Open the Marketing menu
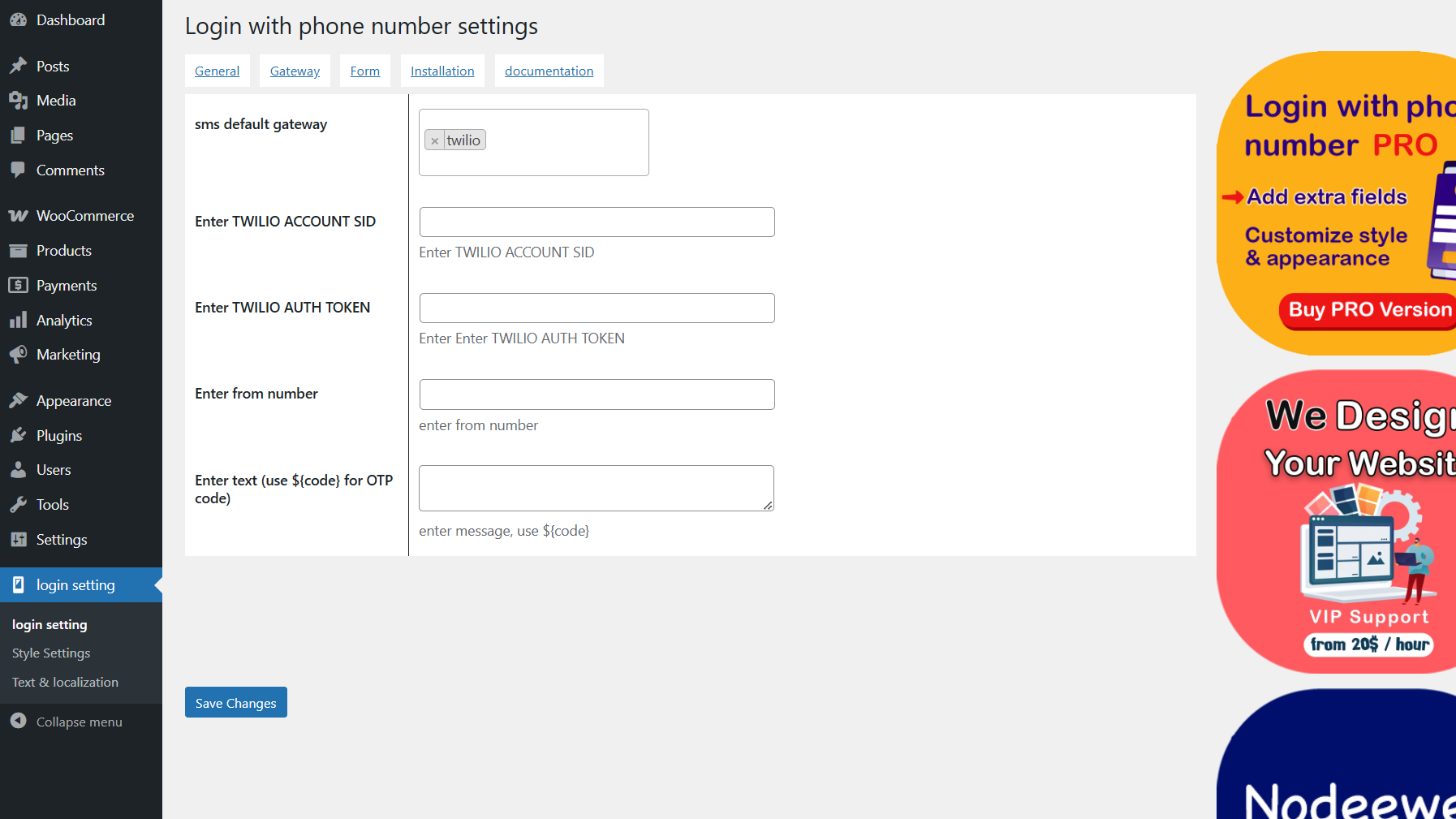The image size is (1456, 819). [81, 355]
